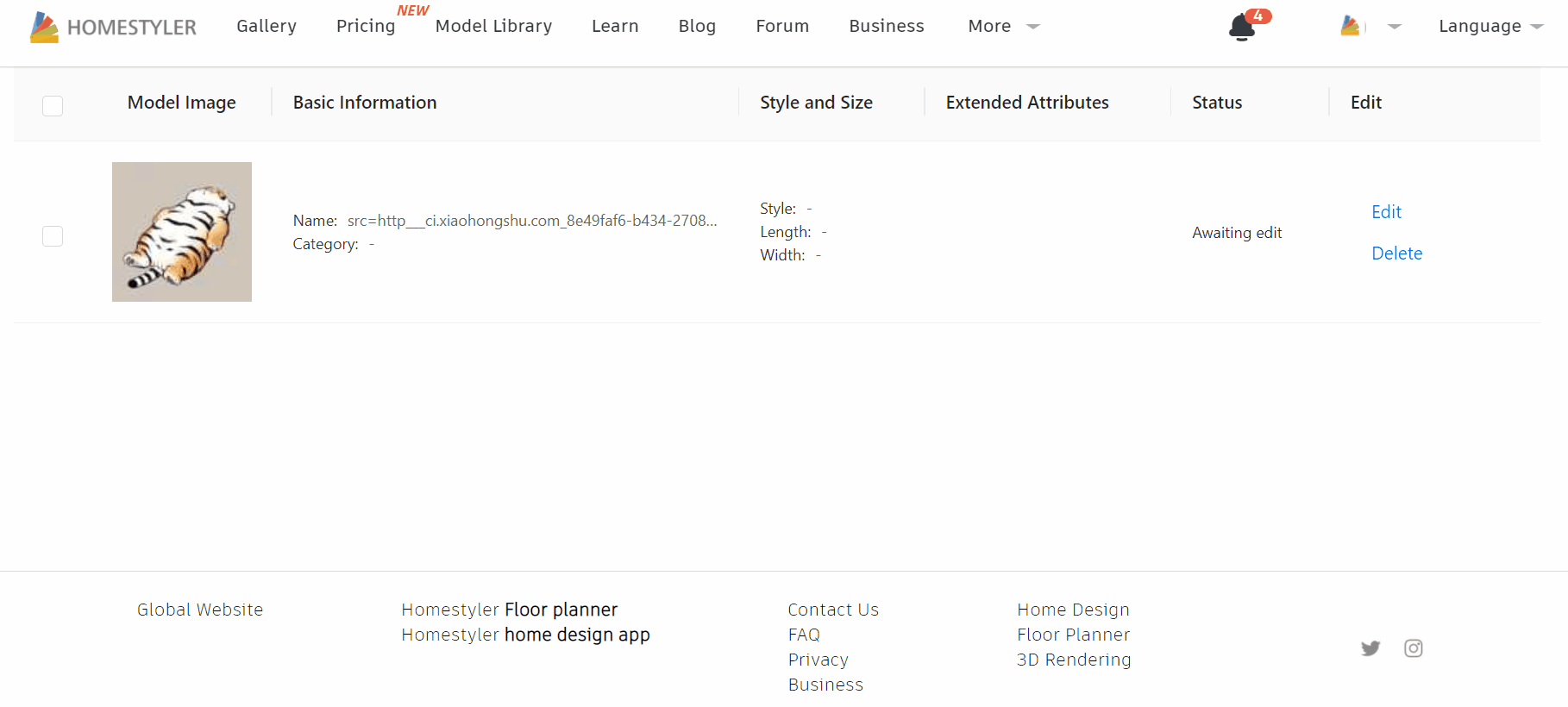Expand the account dropdown arrow
Screen dimensions: 1568x707
coord(1395,27)
